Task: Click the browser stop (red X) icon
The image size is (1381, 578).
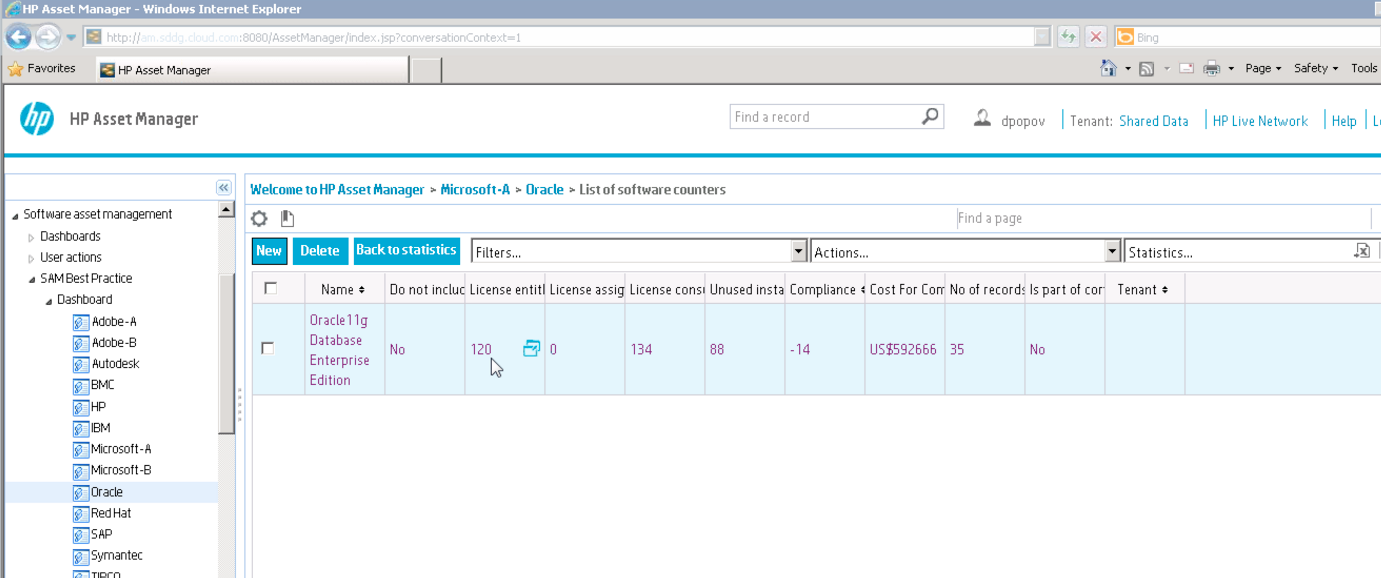Action: point(1096,37)
